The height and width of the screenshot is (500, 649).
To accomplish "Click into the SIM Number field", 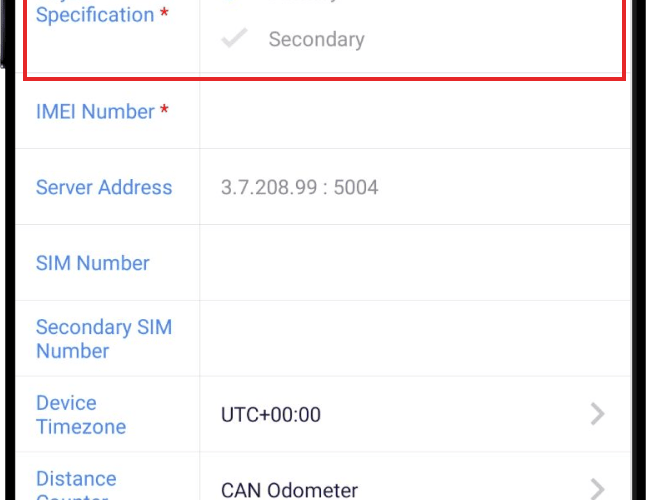I will [415, 263].
